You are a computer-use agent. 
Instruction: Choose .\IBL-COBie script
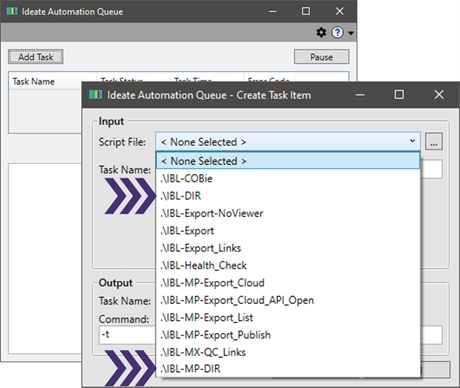[288, 178]
